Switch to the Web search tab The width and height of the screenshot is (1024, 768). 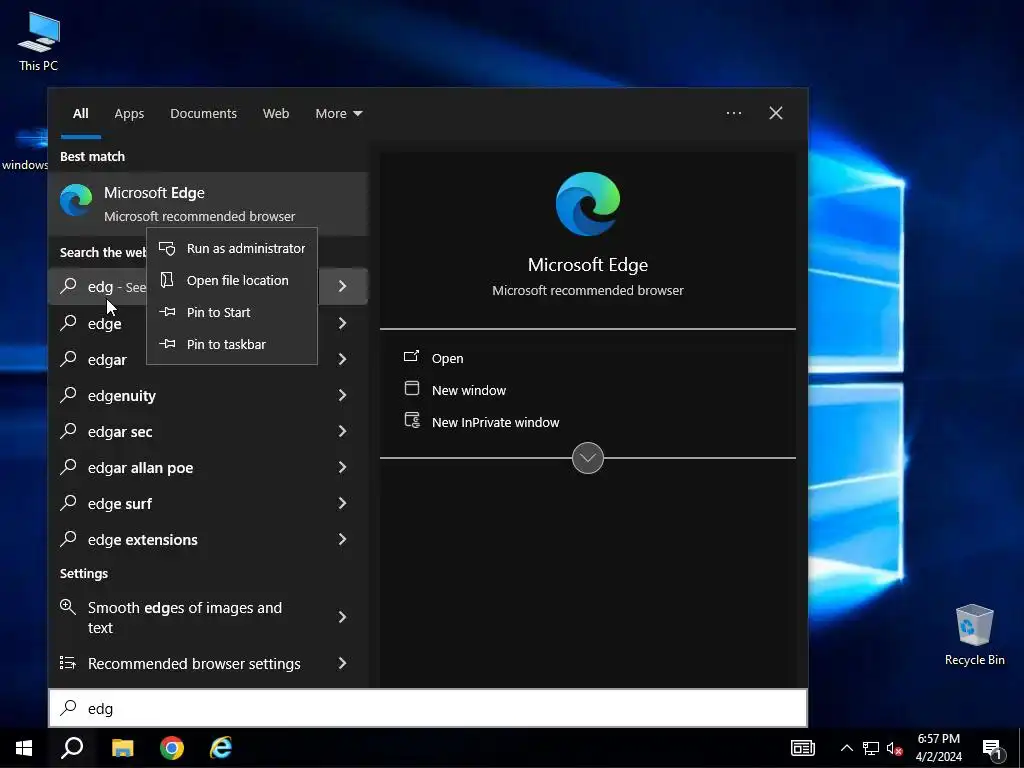(276, 114)
